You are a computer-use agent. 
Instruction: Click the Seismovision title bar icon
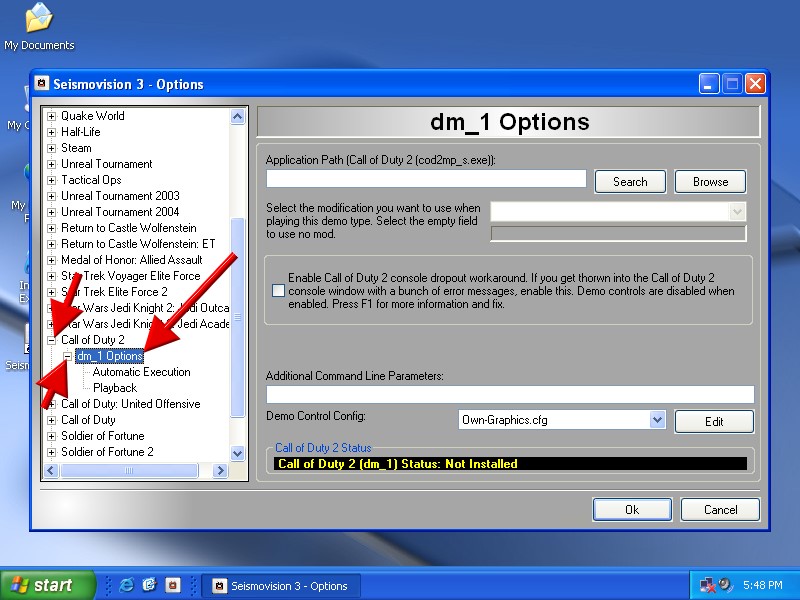click(42, 84)
